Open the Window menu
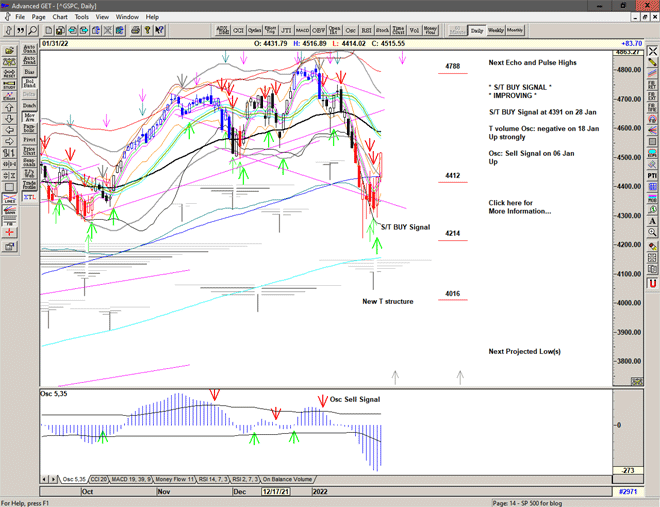This screenshot has height=507, width=660. pyautogui.click(x=127, y=17)
